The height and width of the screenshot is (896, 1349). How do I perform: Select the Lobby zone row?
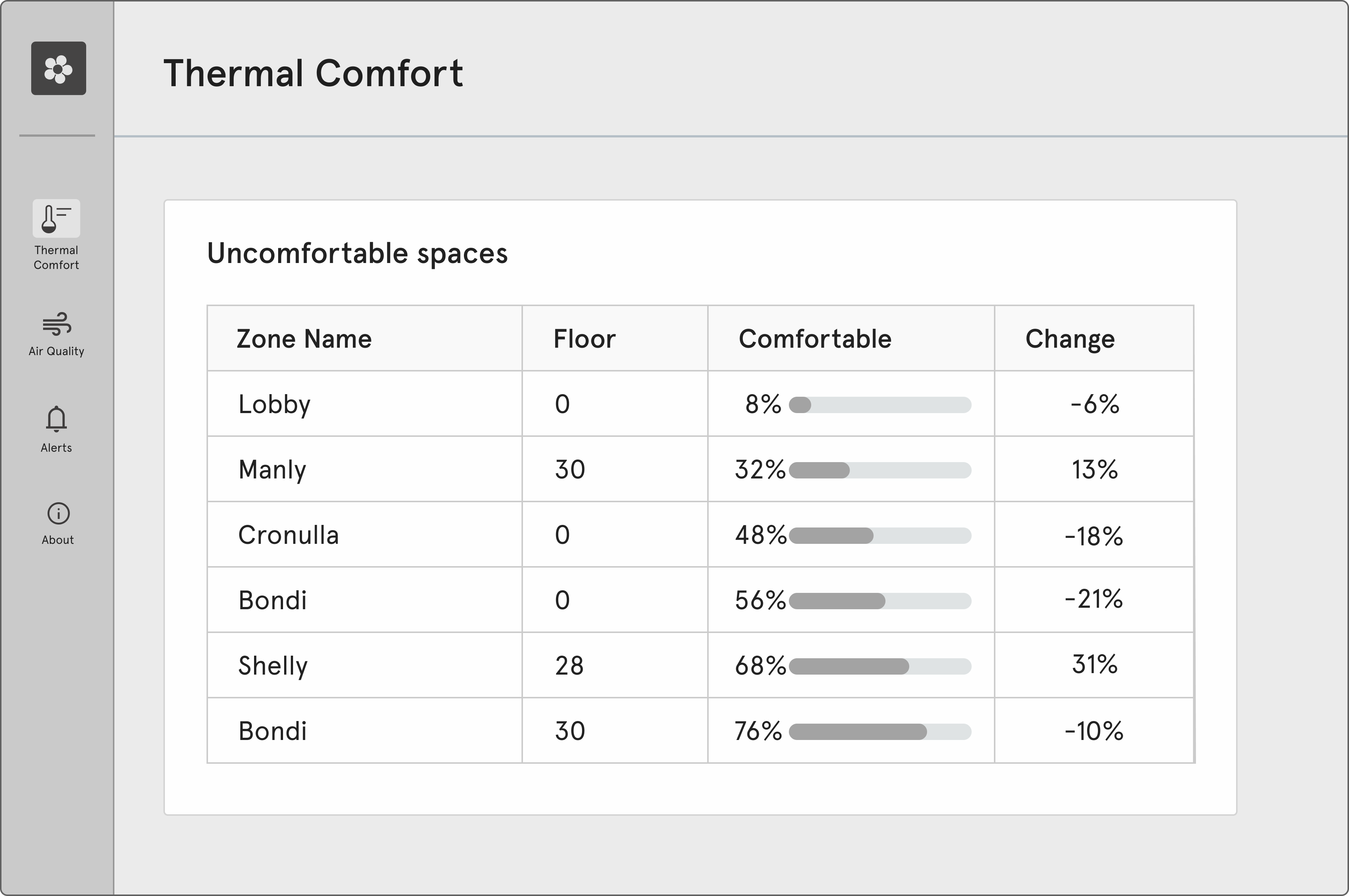700,403
